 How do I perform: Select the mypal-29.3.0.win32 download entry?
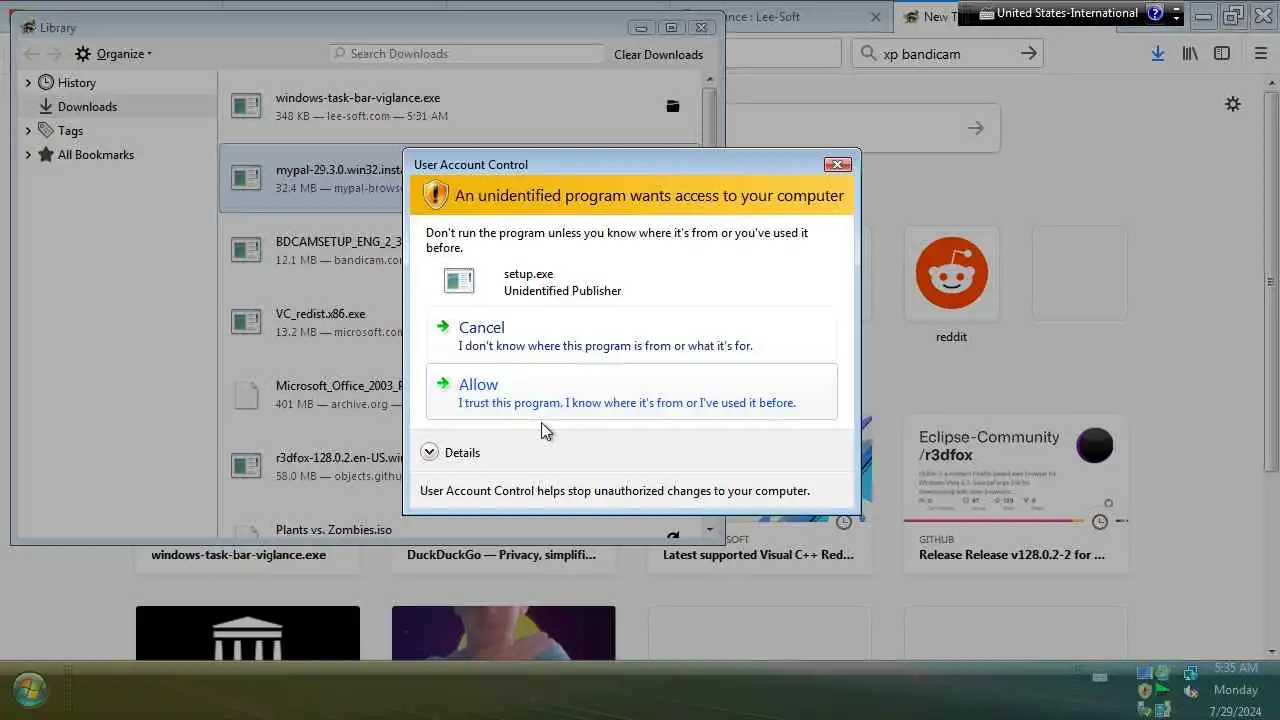(x=311, y=178)
